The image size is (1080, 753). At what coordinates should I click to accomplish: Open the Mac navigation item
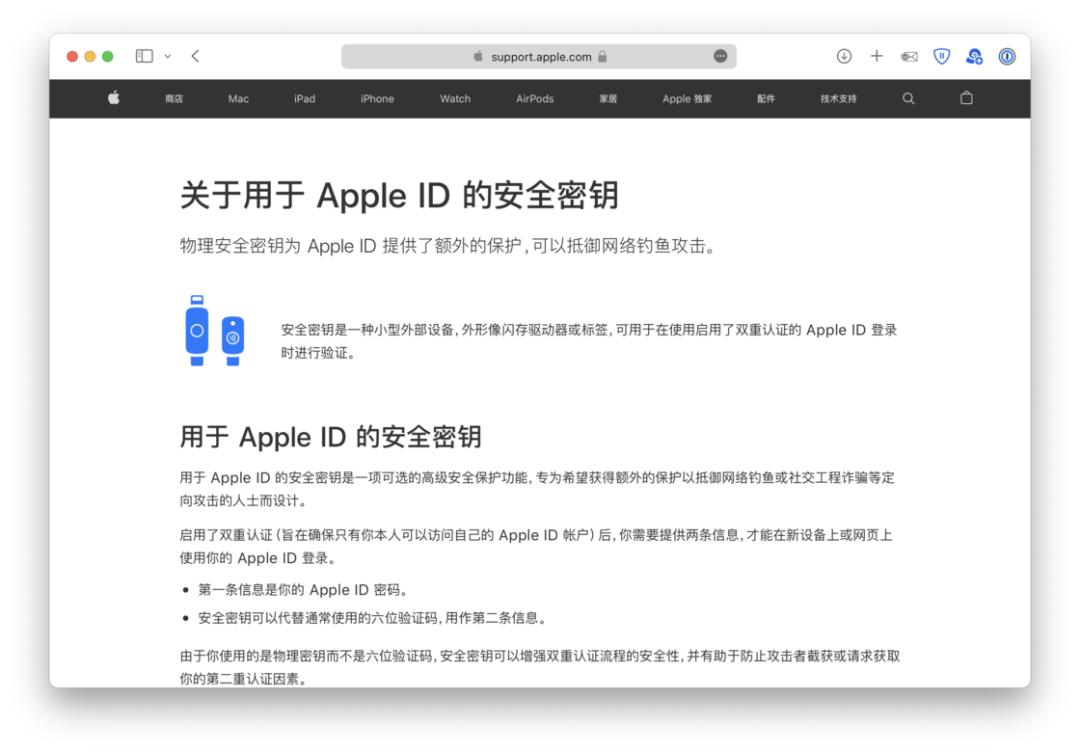[x=238, y=99]
